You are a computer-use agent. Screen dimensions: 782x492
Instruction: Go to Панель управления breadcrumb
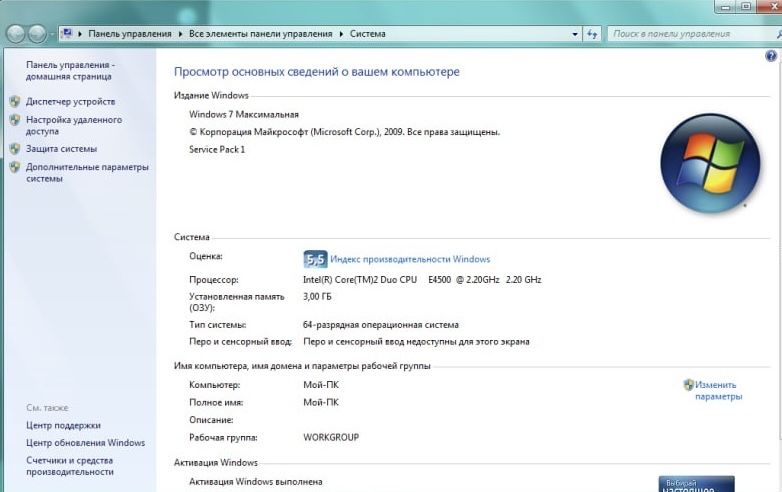130,34
